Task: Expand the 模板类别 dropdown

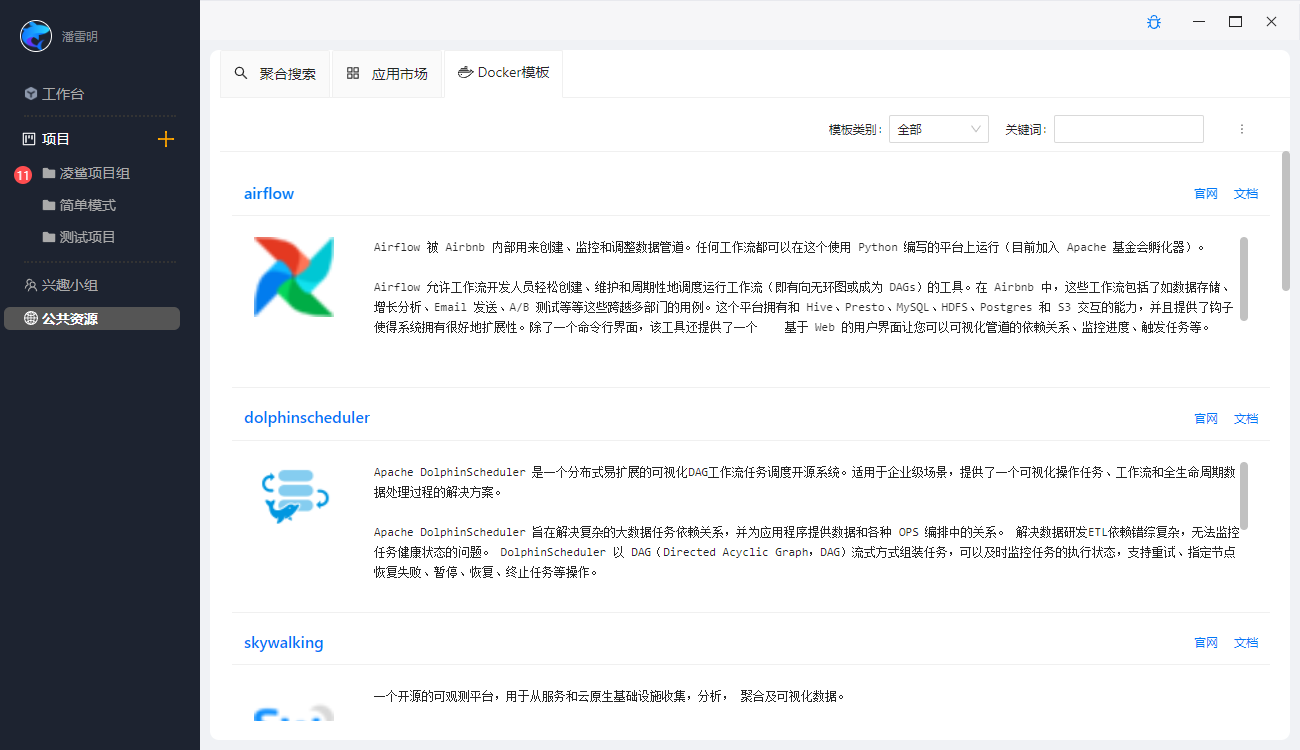Action: click(938, 129)
